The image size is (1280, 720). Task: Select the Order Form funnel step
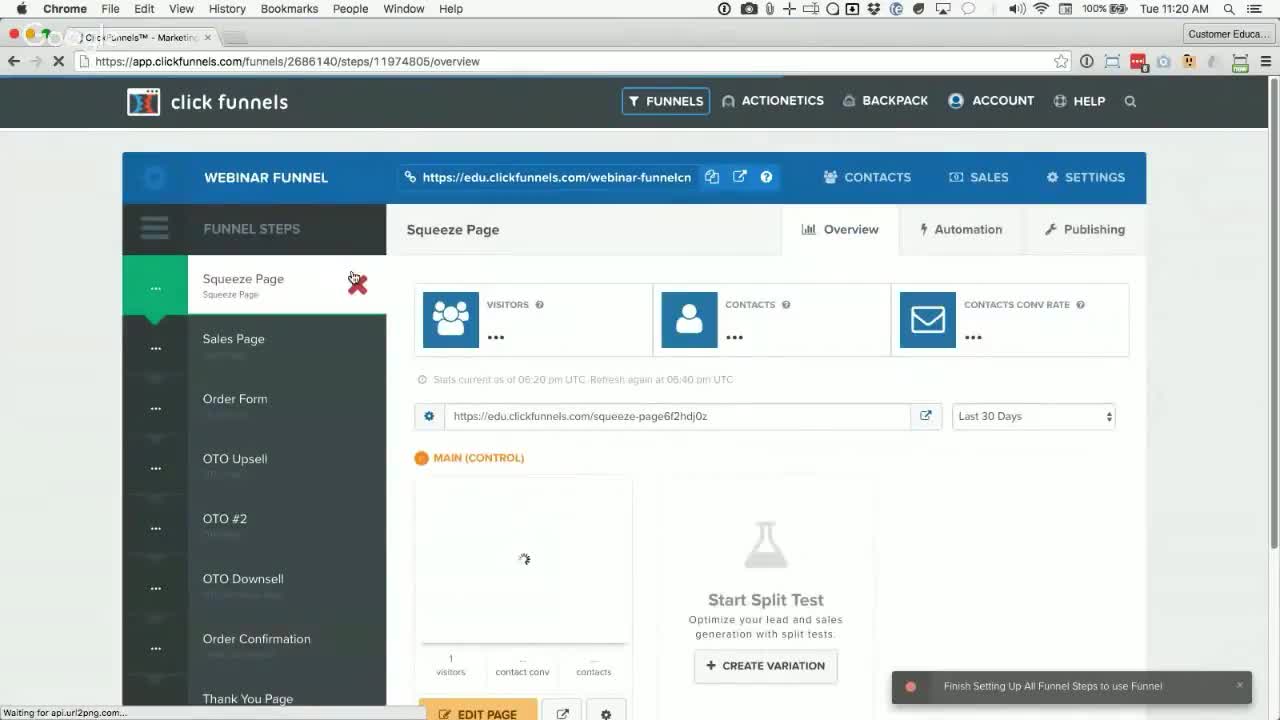coord(254,406)
